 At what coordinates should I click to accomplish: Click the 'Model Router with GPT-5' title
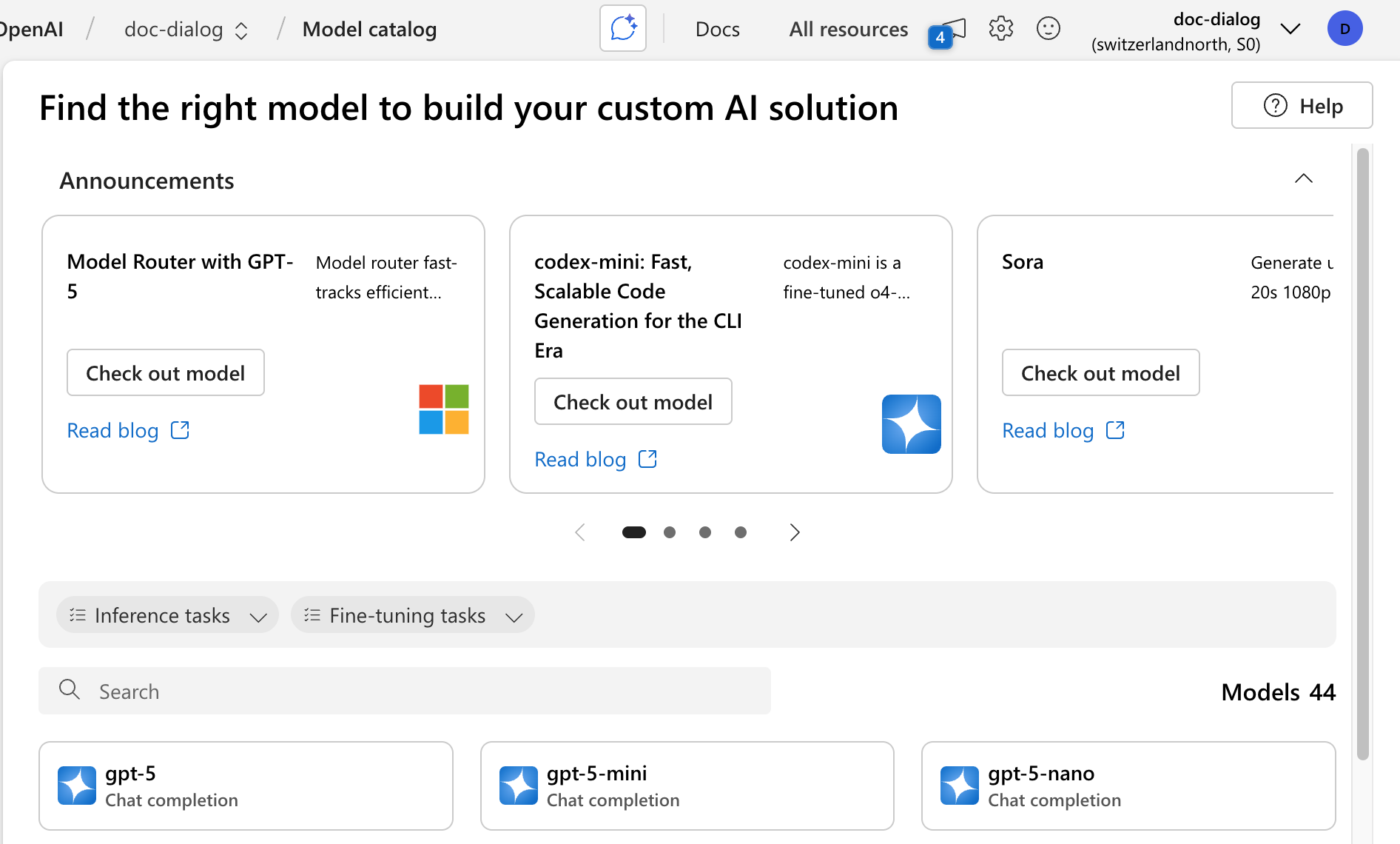click(180, 276)
